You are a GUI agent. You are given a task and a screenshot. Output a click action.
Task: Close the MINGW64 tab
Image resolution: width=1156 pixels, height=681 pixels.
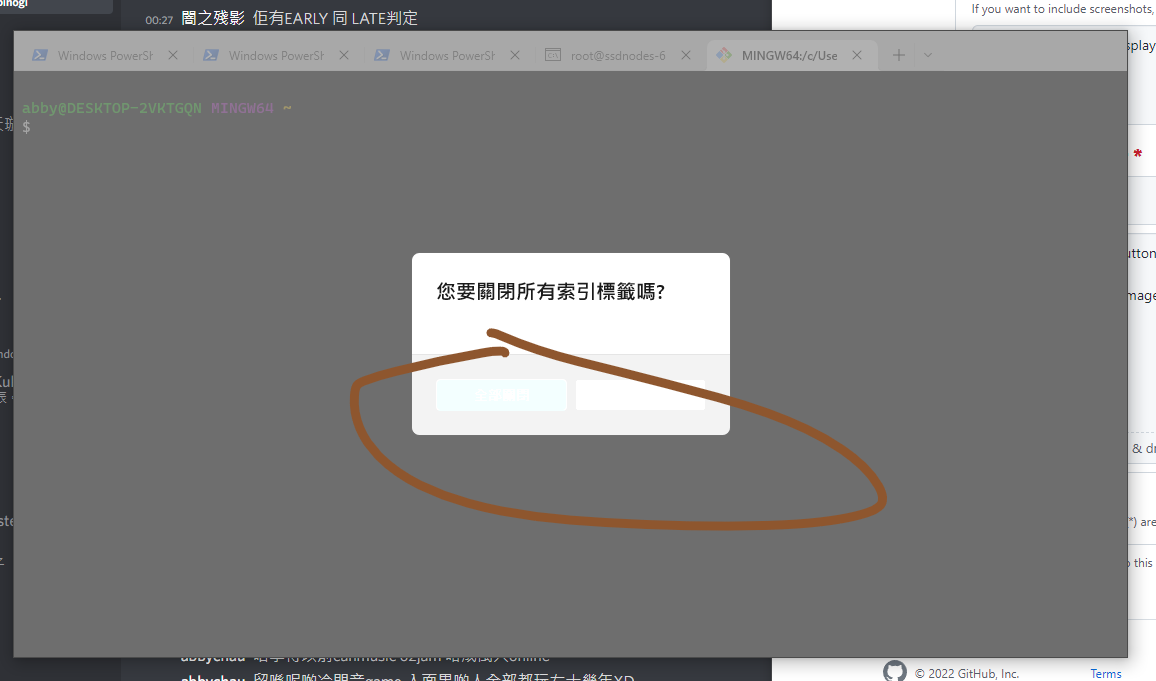pos(857,55)
